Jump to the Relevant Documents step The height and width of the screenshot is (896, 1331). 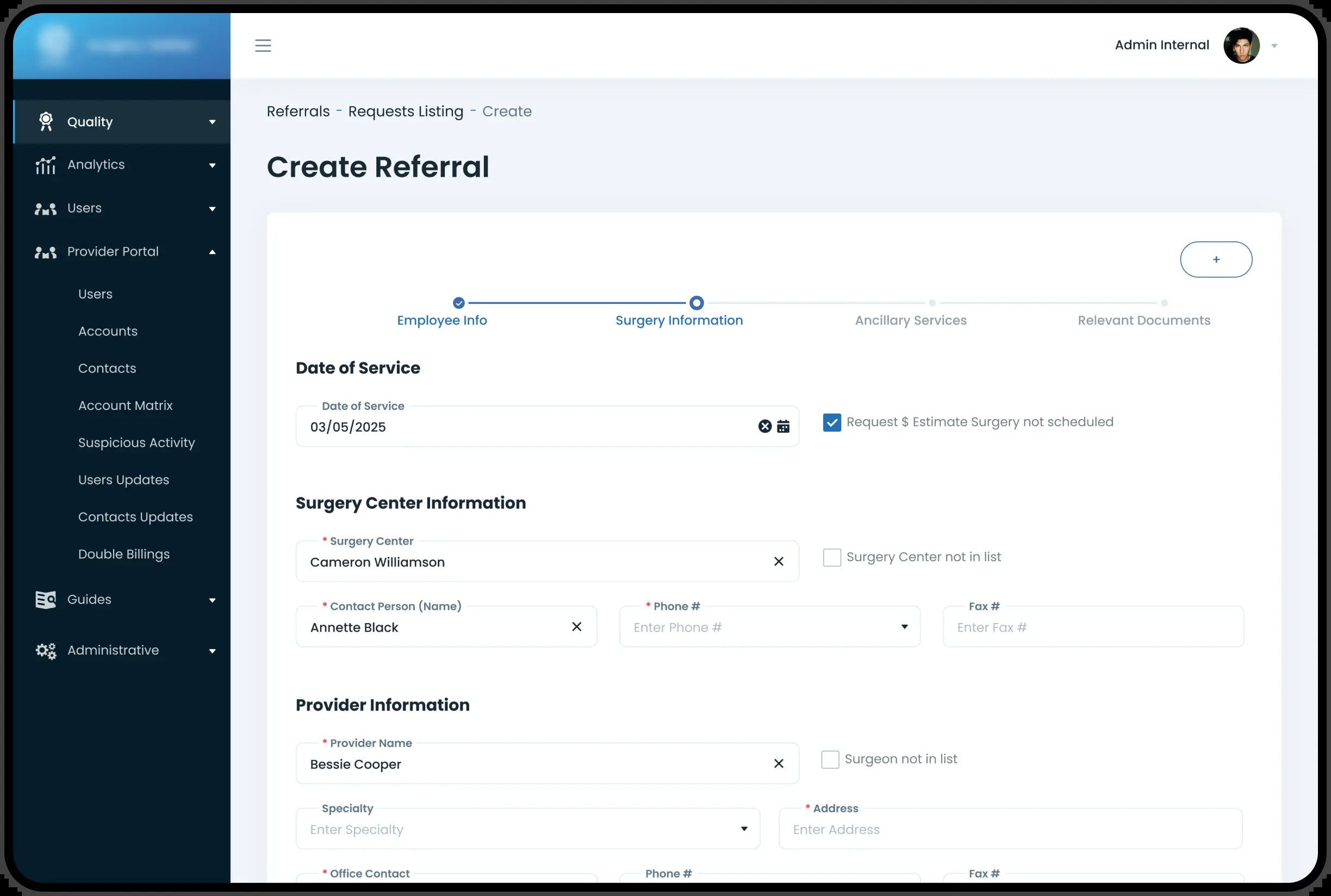pyautogui.click(x=1143, y=320)
